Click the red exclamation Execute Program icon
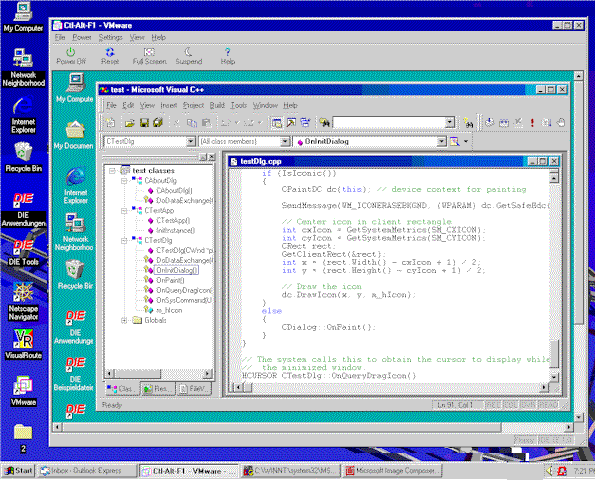This screenshot has height=480, width=595. (x=532, y=123)
